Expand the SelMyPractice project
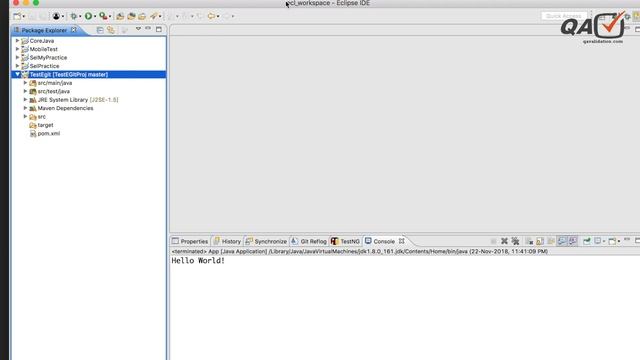 click(x=18, y=58)
